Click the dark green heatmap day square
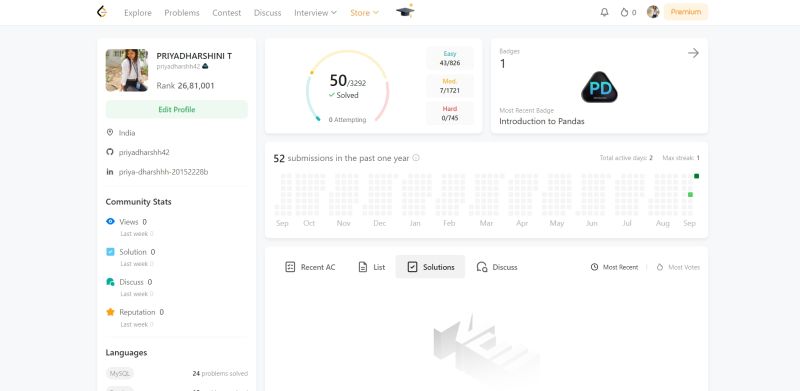The width and height of the screenshot is (800, 391). tap(696, 176)
